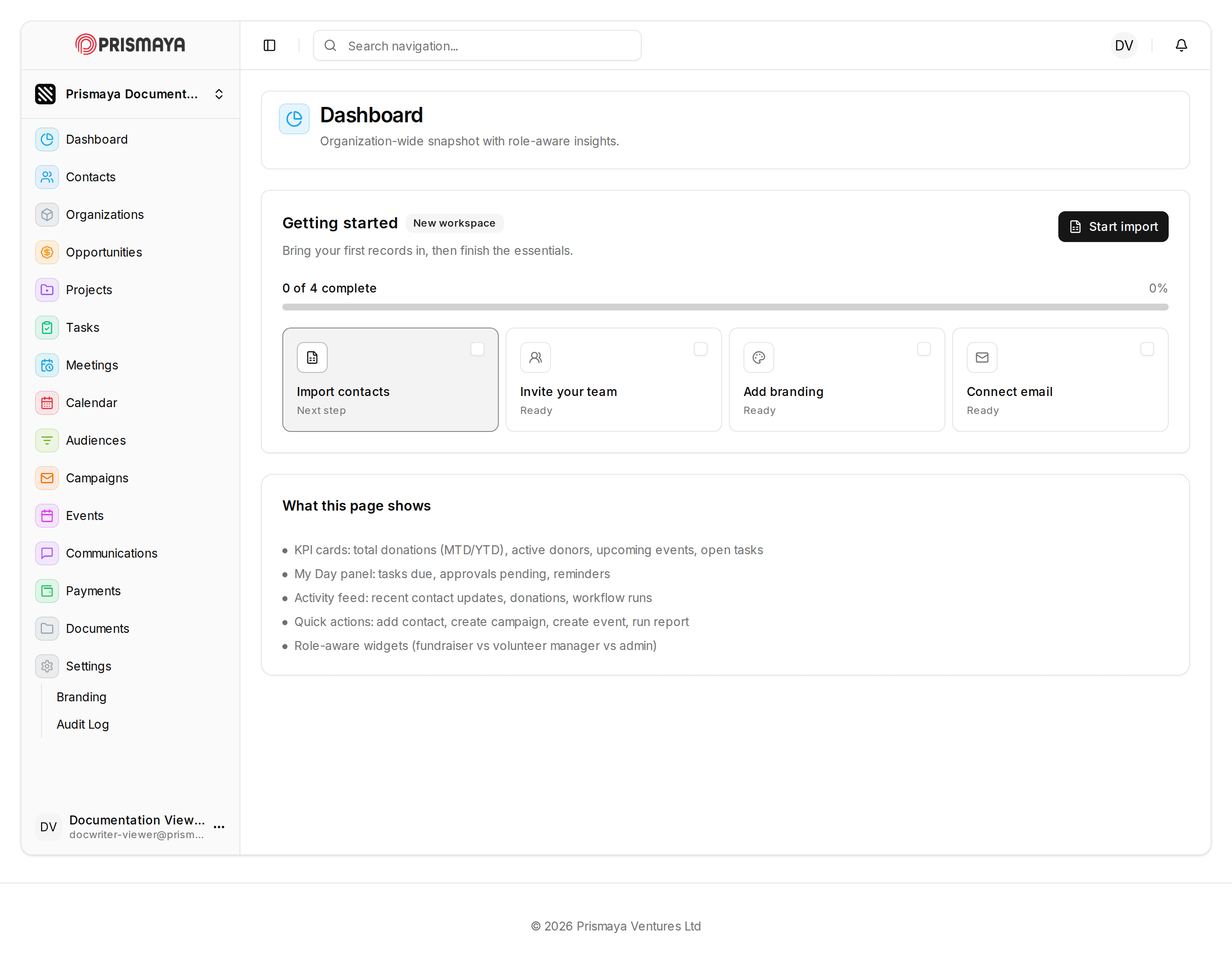Screen dimensions: 1232x969
Task: Click the Add branding palette icon
Action: [x=759, y=357]
